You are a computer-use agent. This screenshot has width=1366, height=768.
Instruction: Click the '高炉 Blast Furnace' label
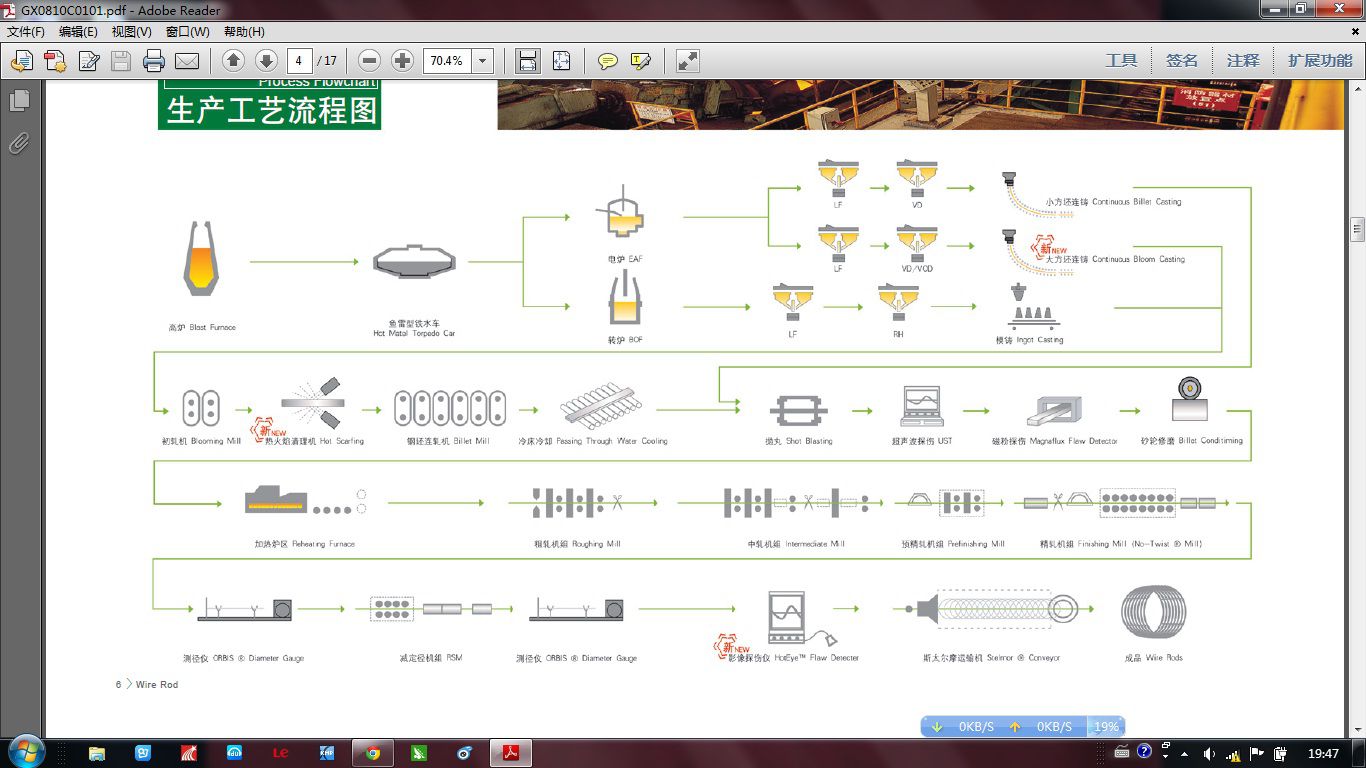(x=203, y=327)
